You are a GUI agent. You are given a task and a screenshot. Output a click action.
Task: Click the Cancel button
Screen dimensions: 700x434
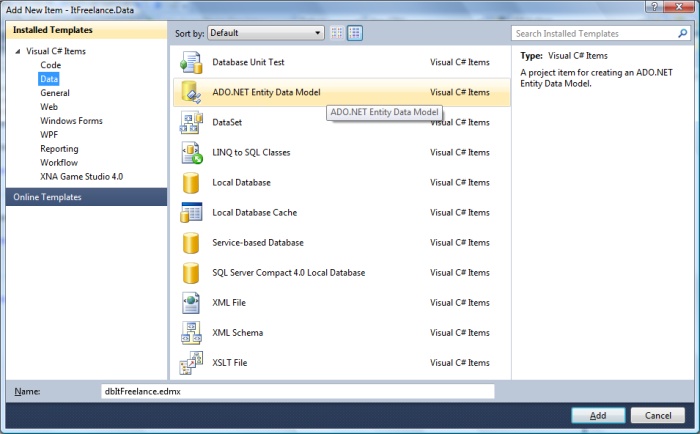pyautogui.click(x=658, y=416)
